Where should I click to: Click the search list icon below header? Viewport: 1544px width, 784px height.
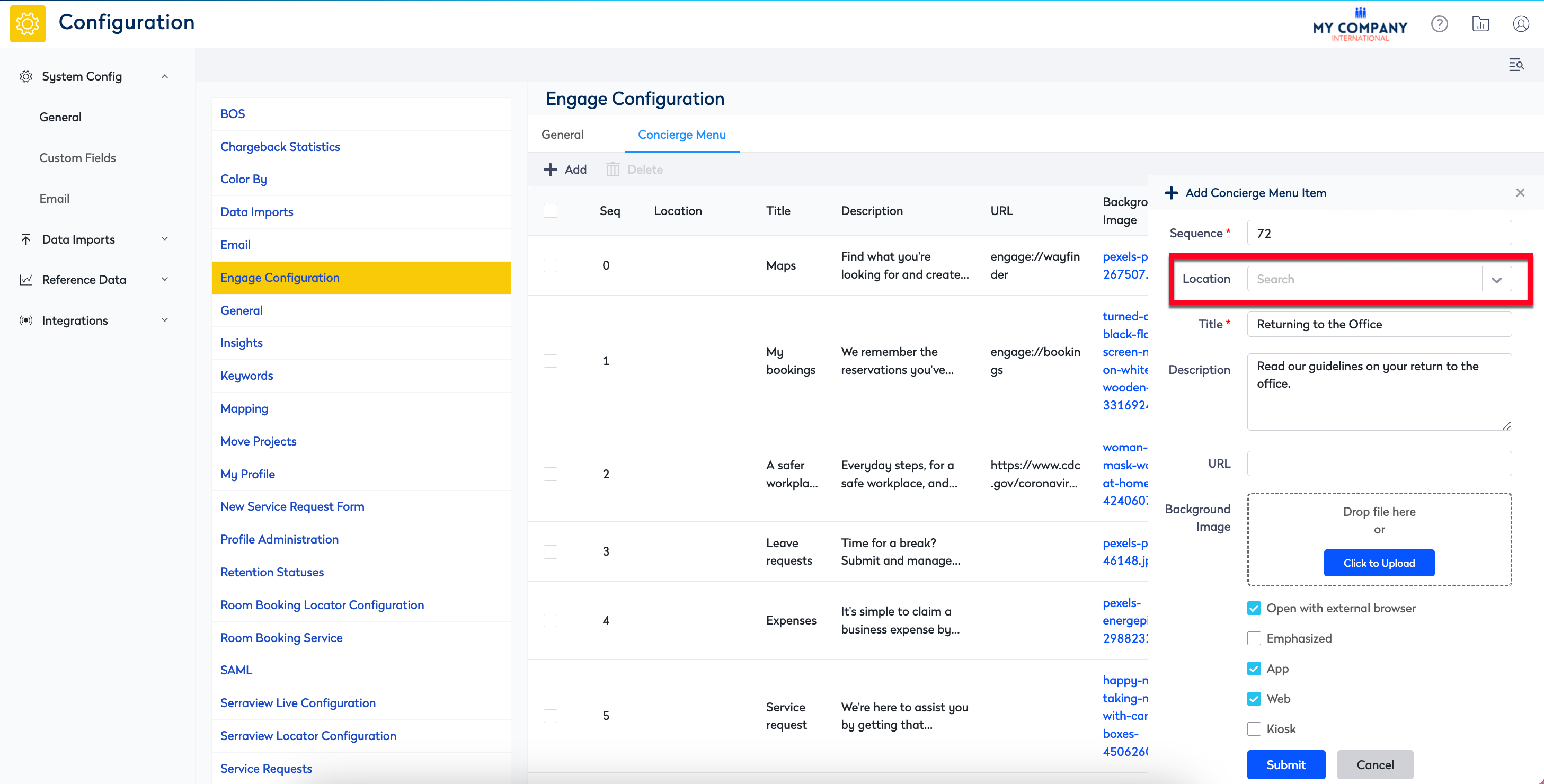click(x=1516, y=65)
